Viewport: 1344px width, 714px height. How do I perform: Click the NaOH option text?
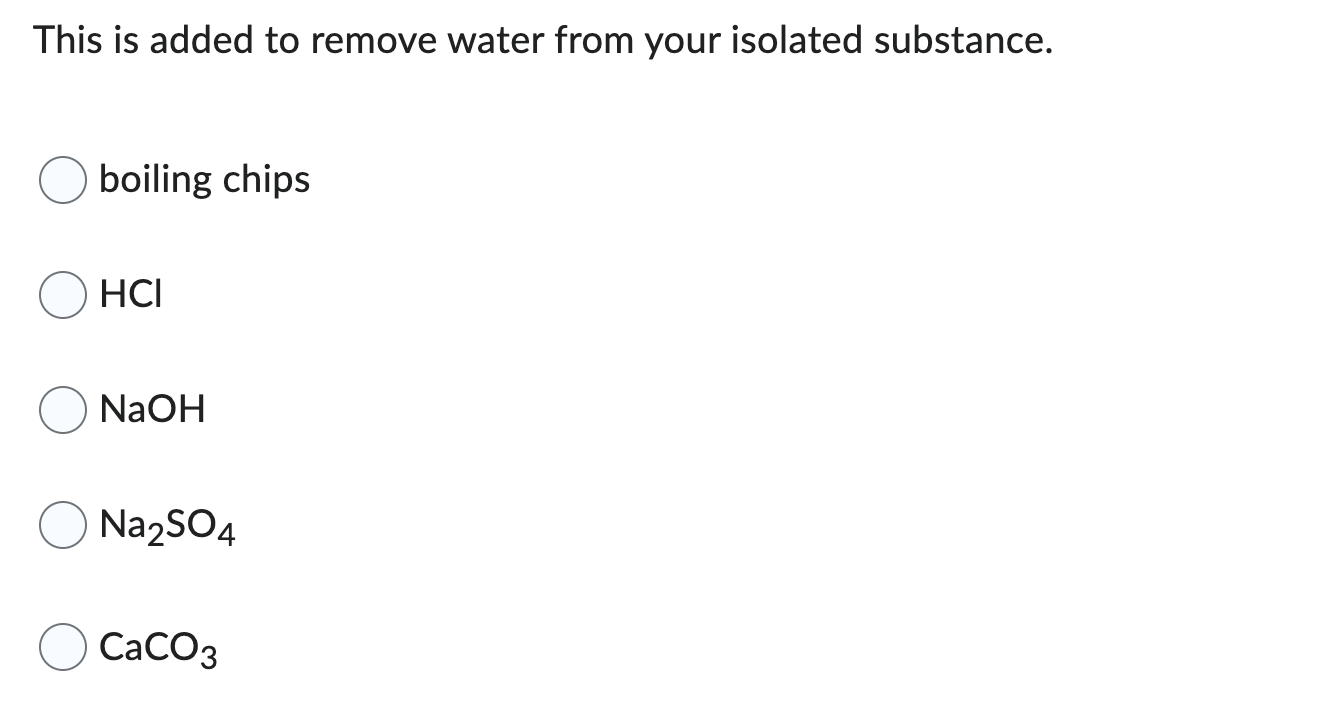pyautogui.click(x=152, y=409)
